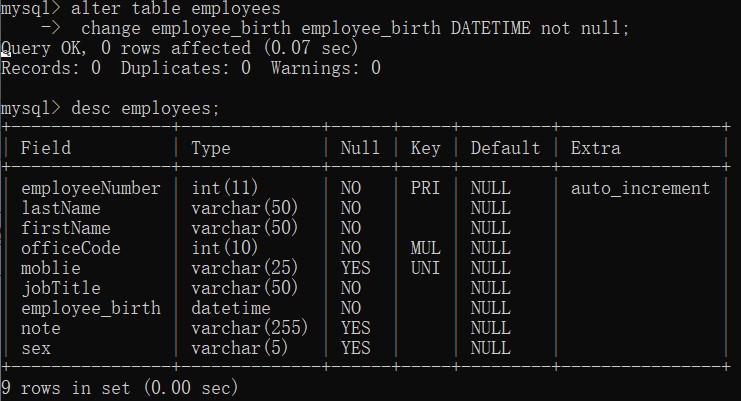Image resolution: width=741 pixels, height=401 pixels.
Task: Select the 'employee_birth' field in the table
Action: [x=91, y=308]
